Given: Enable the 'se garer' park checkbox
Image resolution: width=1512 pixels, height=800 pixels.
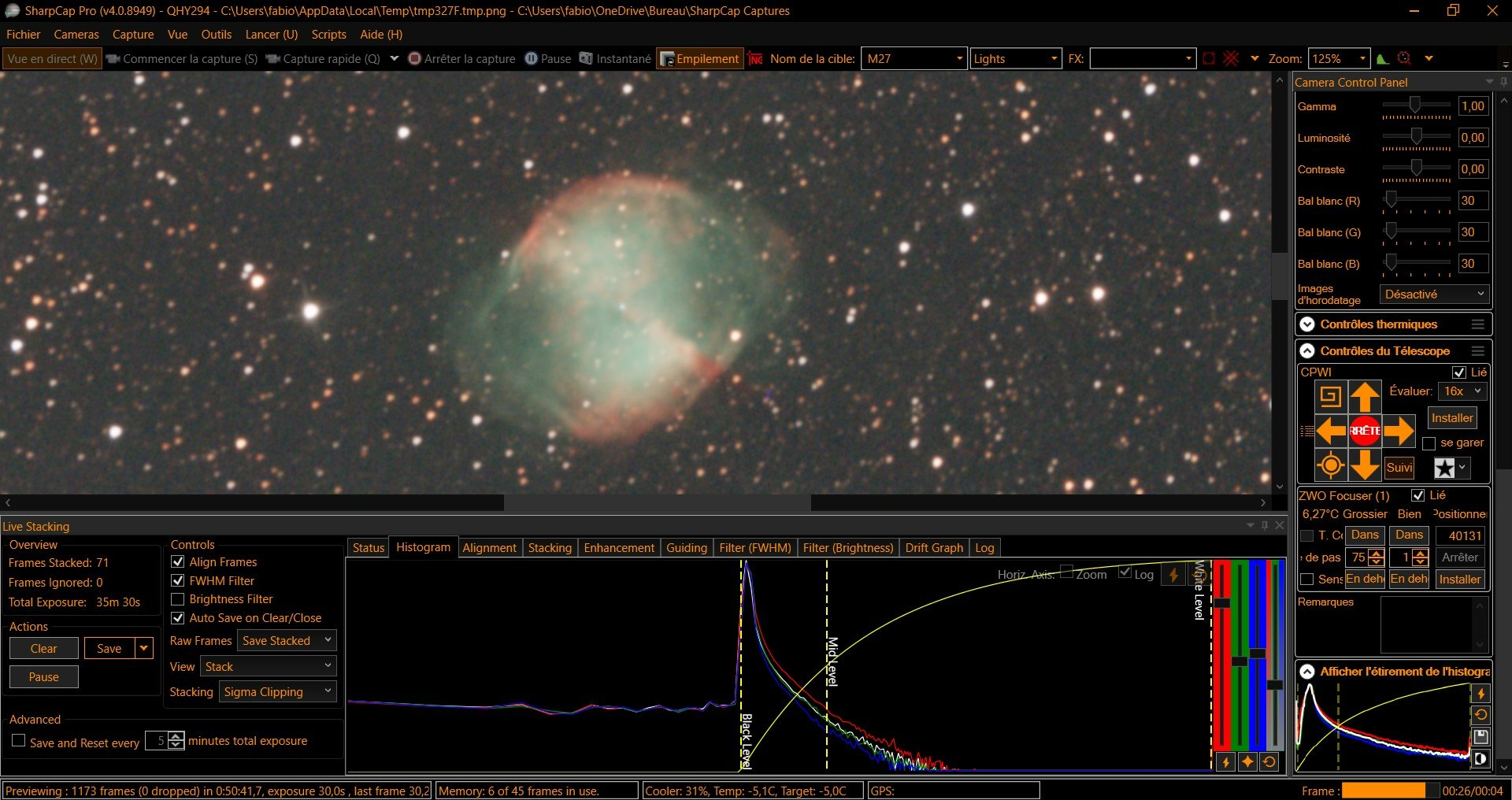Looking at the screenshot, I should coord(1429,443).
